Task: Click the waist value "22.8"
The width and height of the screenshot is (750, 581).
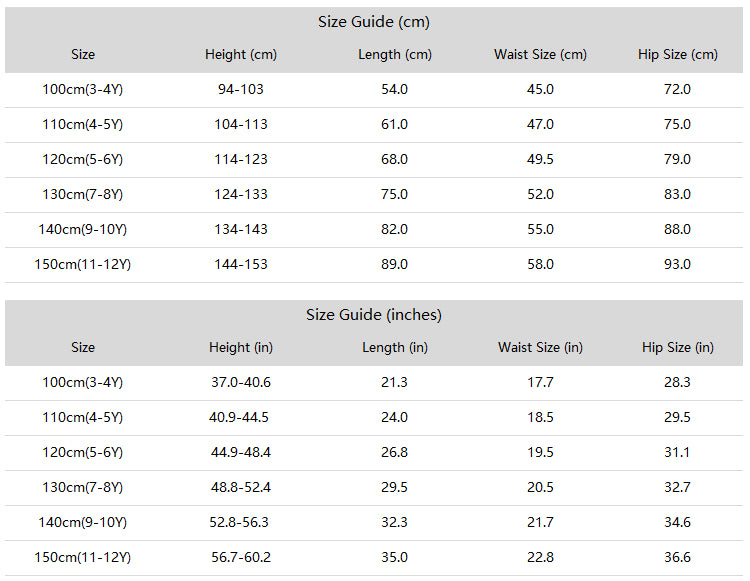Action: pyautogui.click(x=540, y=557)
